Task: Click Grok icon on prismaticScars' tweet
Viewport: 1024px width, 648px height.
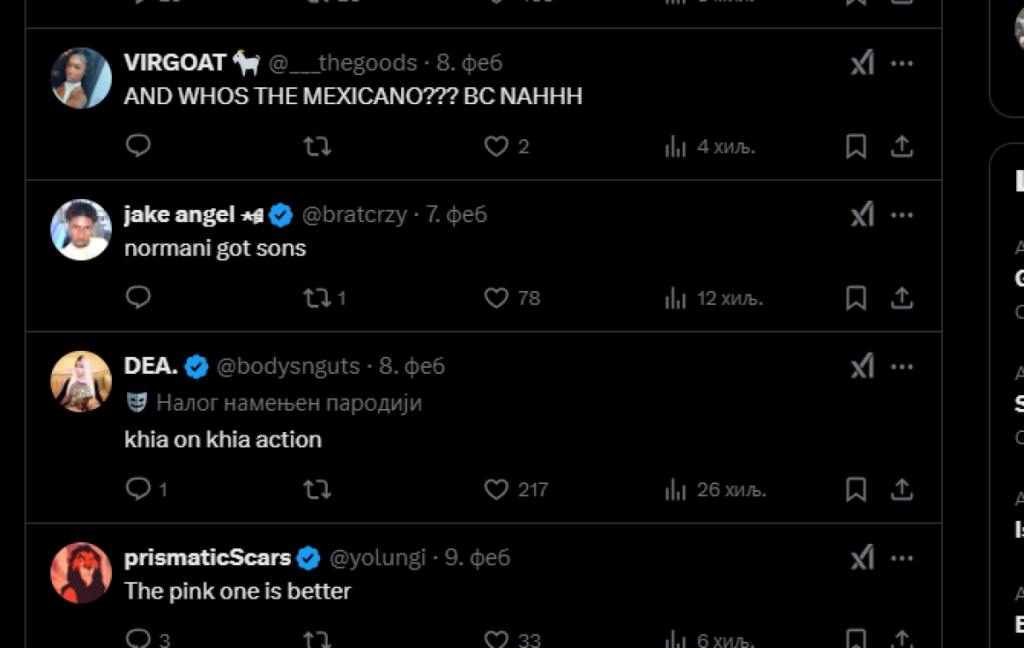Action: click(x=861, y=557)
